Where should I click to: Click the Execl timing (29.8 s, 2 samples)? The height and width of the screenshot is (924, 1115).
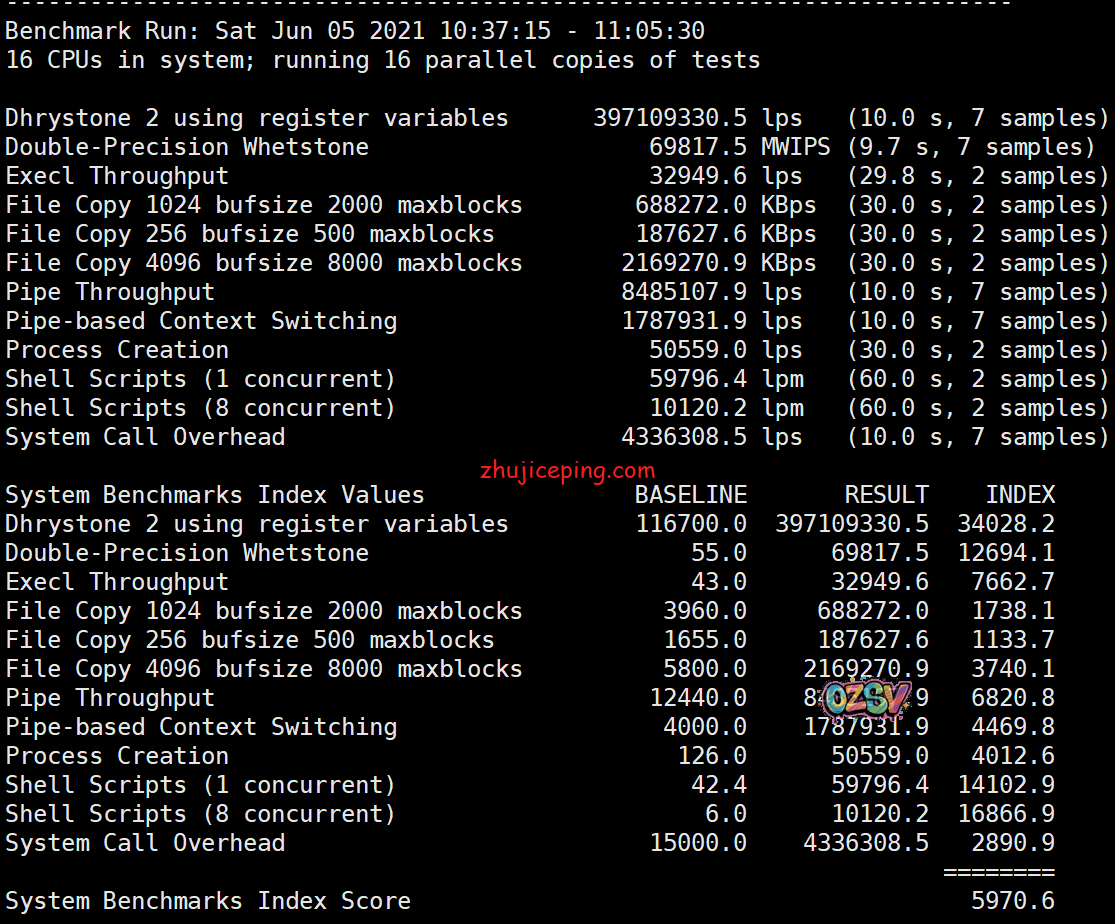[978, 176]
